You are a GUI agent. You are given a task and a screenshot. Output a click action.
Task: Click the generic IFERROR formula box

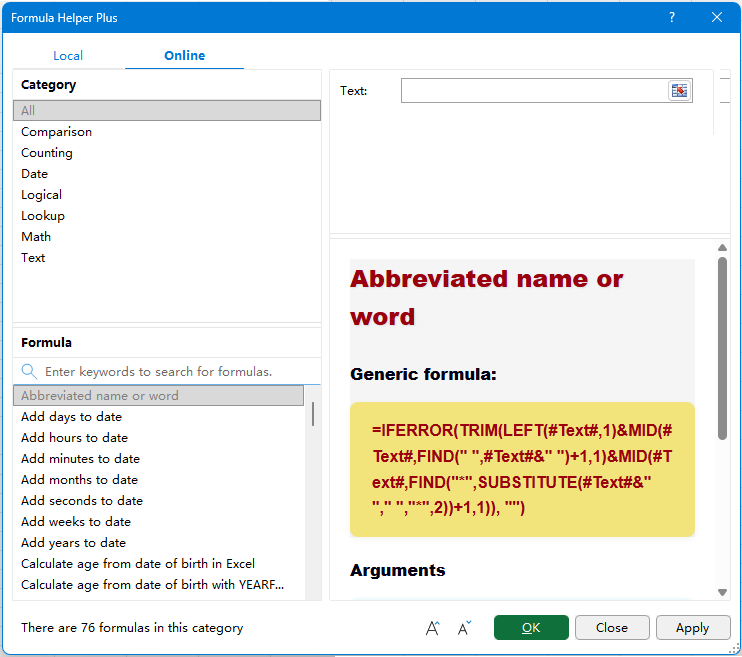[x=522, y=469]
